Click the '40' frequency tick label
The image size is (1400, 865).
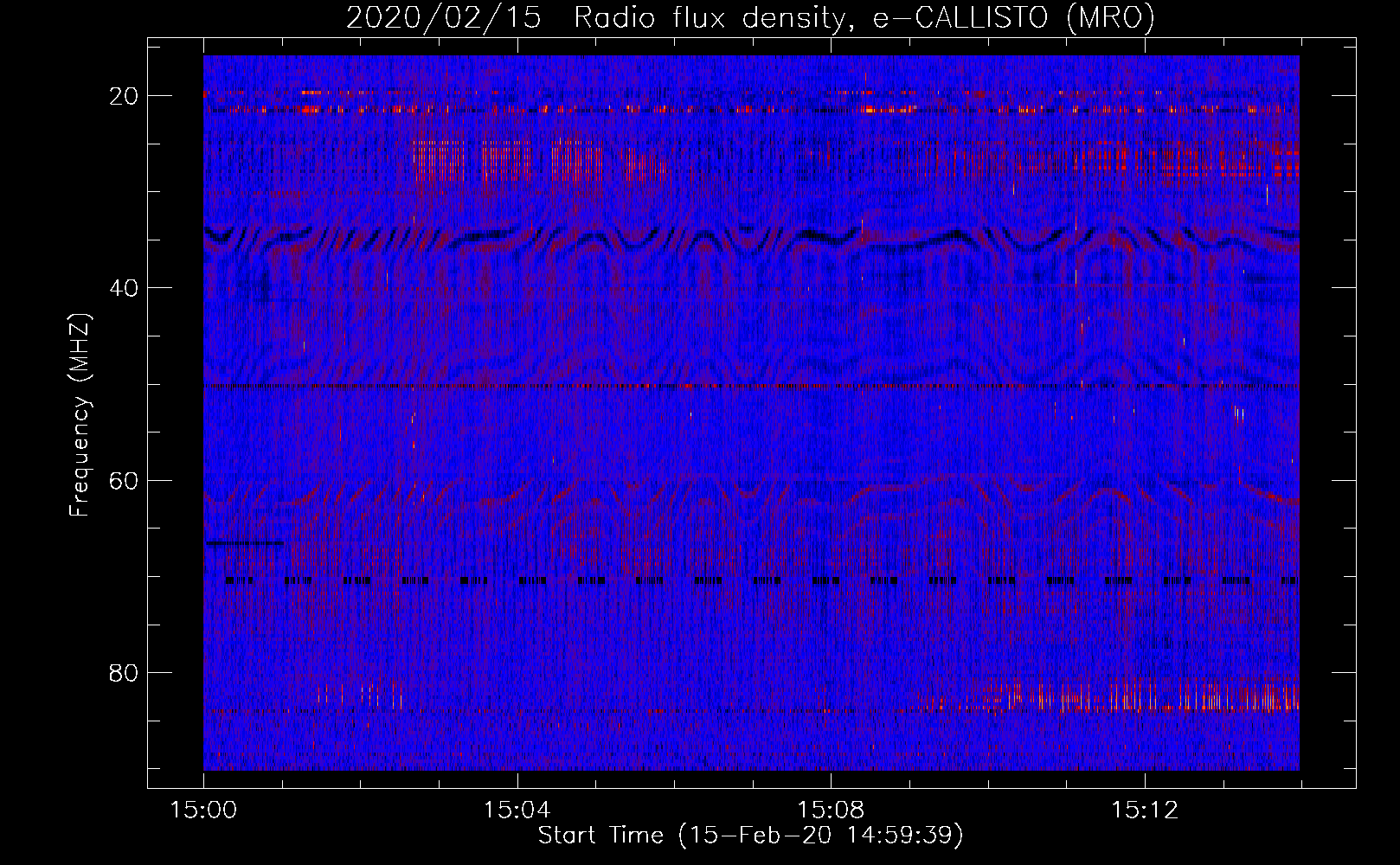pyautogui.click(x=125, y=288)
